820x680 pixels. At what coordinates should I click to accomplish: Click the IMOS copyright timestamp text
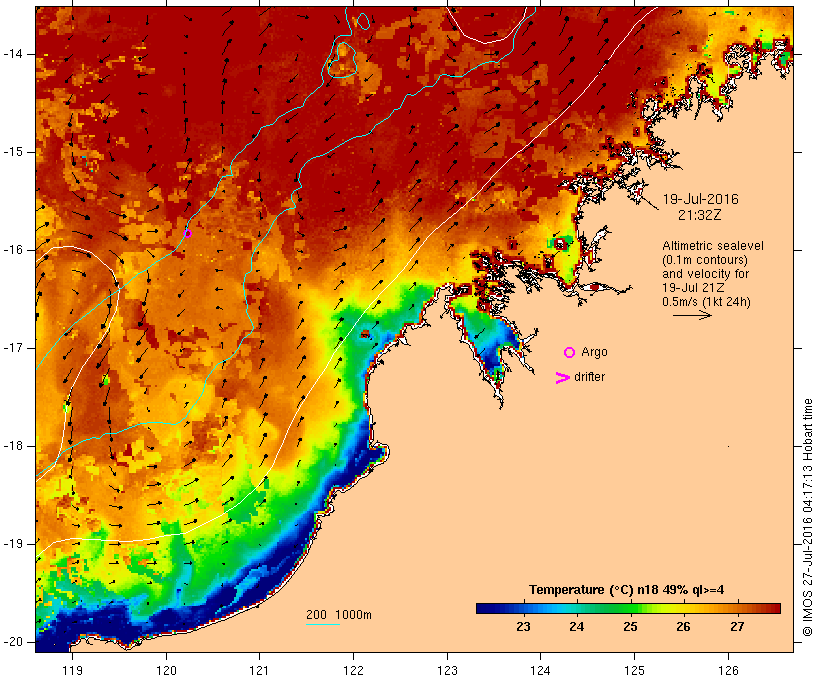(808, 517)
